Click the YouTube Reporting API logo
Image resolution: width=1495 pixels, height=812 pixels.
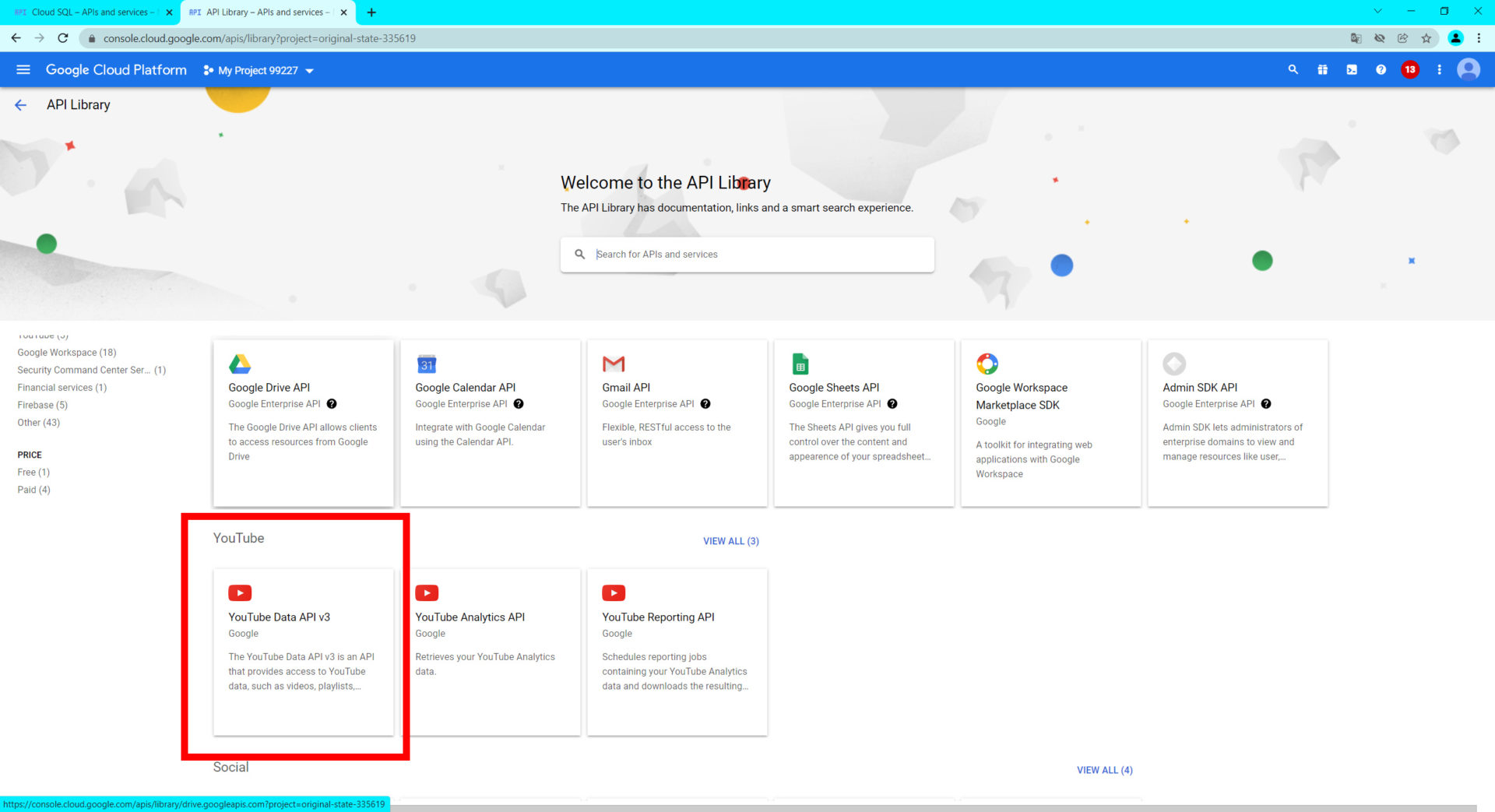click(x=614, y=593)
